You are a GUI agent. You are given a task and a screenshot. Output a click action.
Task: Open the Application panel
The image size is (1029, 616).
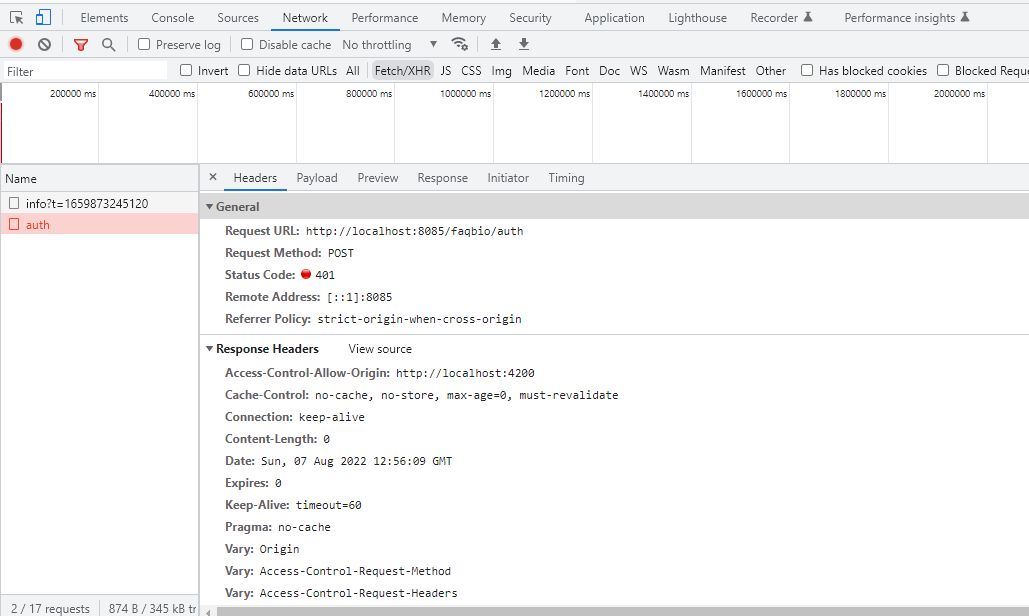tap(614, 18)
